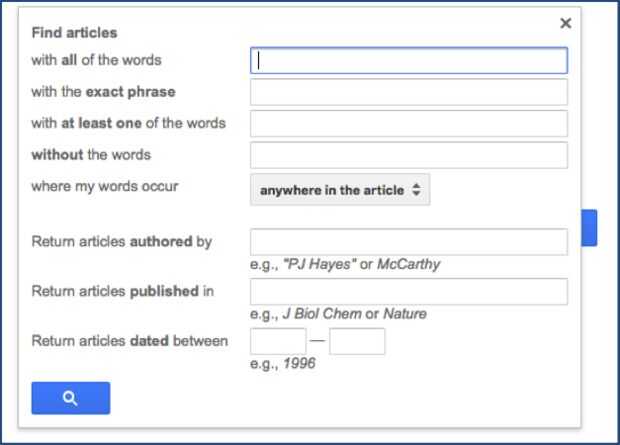This screenshot has height=445, width=620.
Task: Open the 'anywhere in the article' dropdown
Action: pos(340,190)
